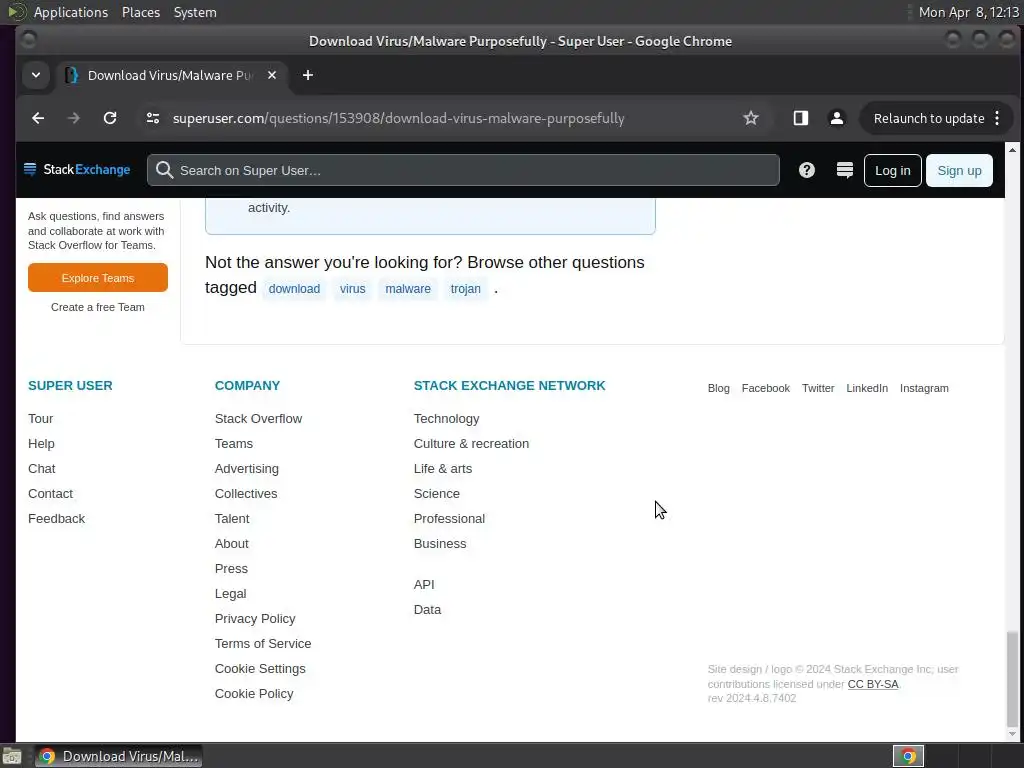Select the download tag

(x=294, y=289)
